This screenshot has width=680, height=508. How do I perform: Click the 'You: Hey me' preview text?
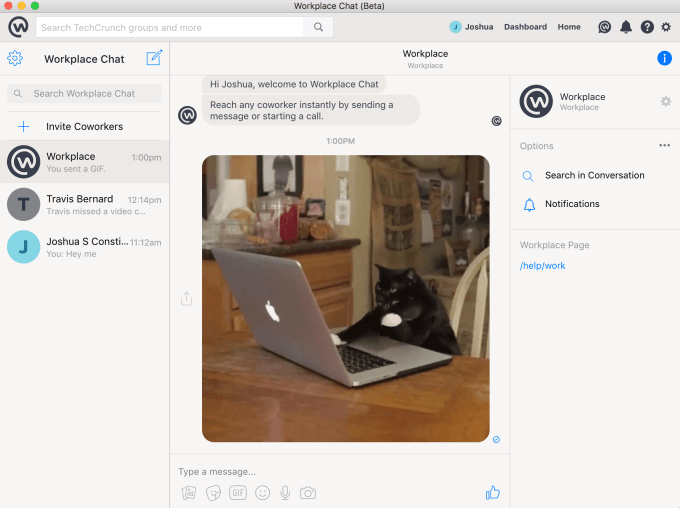[71, 254]
